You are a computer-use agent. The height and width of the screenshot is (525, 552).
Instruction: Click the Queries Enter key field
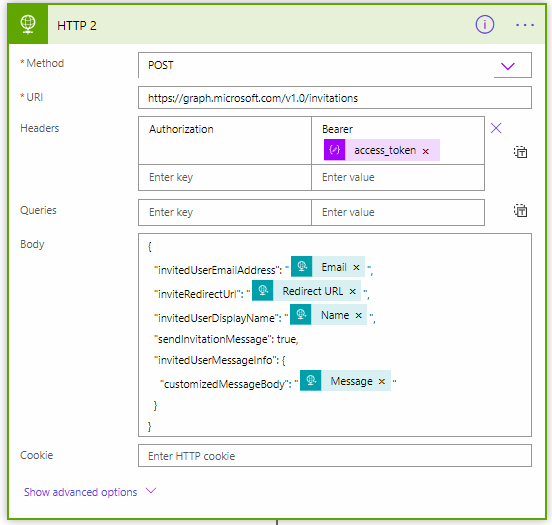[225, 212]
